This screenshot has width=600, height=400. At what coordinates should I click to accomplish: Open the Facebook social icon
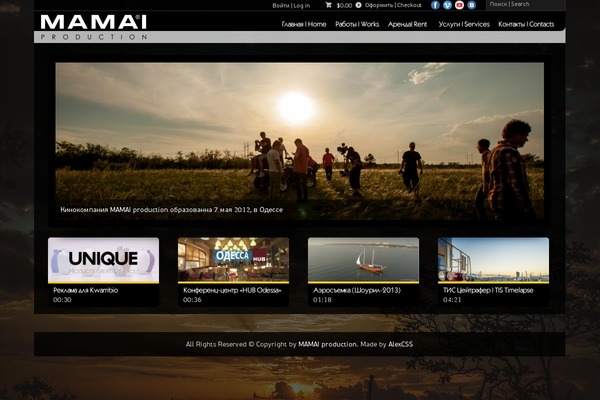(435, 5)
